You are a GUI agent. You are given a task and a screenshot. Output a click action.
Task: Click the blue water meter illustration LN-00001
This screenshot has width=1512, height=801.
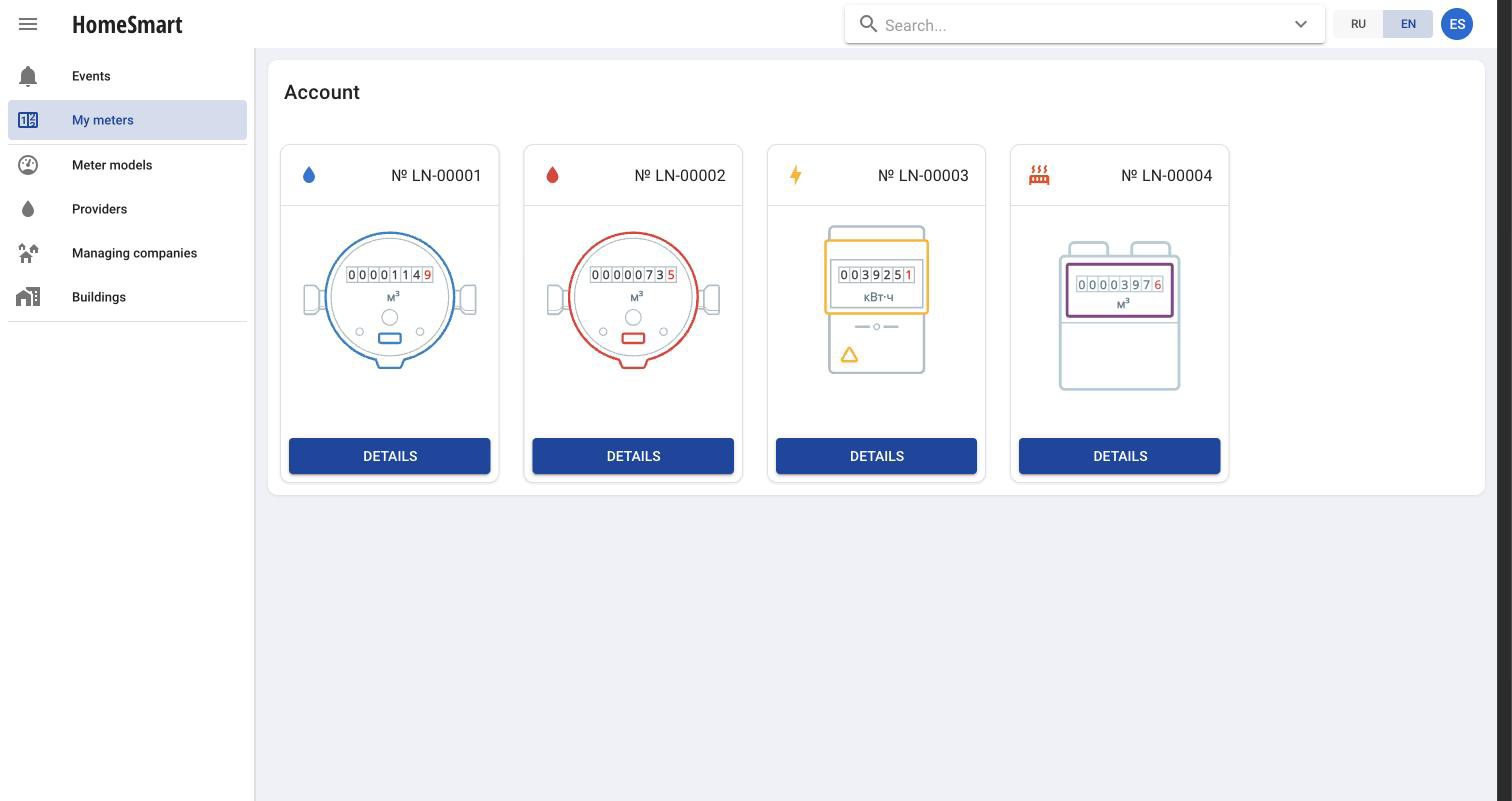390,300
